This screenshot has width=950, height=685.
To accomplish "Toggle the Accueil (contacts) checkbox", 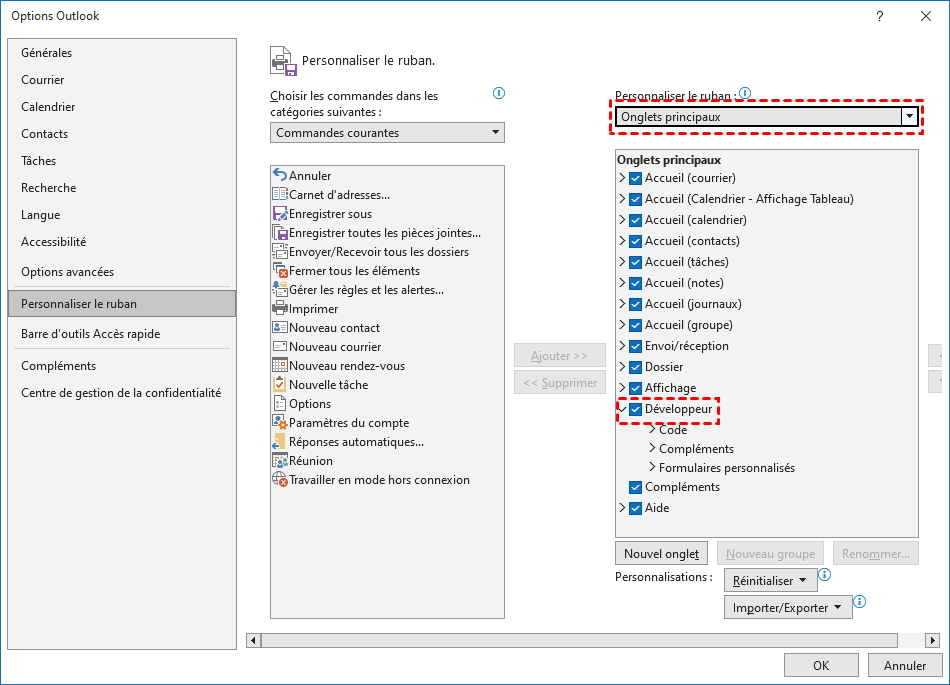I will (x=636, y=241).
